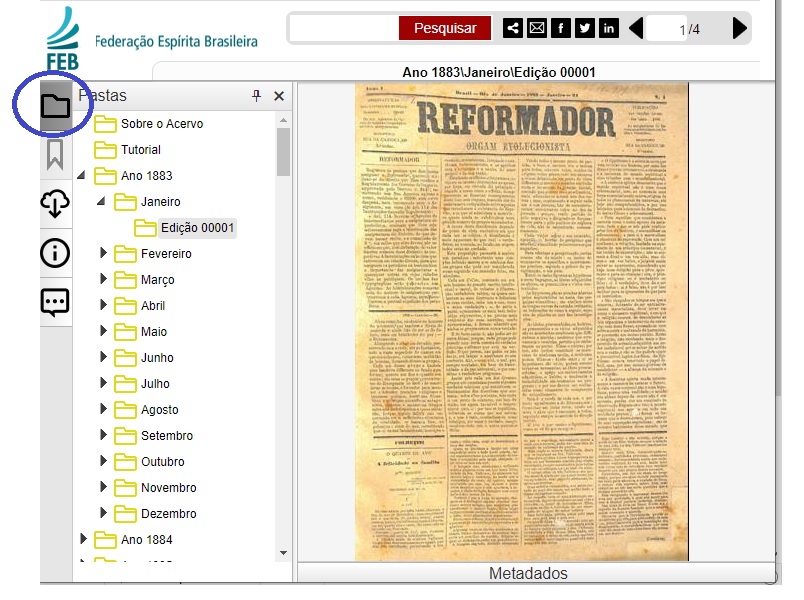804x600 pixels.
Task: Click folder tree scroll down arrow
Action: [x=284, y=553]
